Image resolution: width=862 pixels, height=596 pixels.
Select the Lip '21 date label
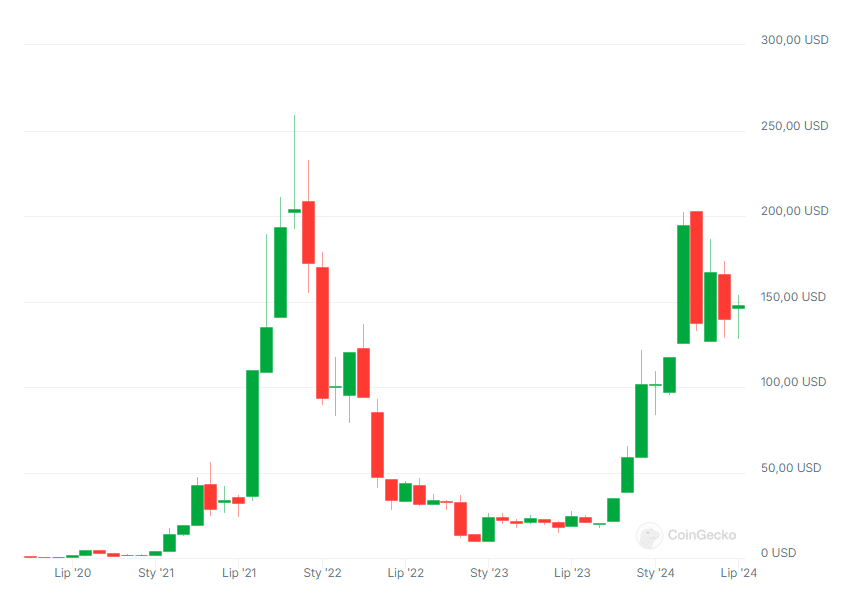(x=238, y=573)
